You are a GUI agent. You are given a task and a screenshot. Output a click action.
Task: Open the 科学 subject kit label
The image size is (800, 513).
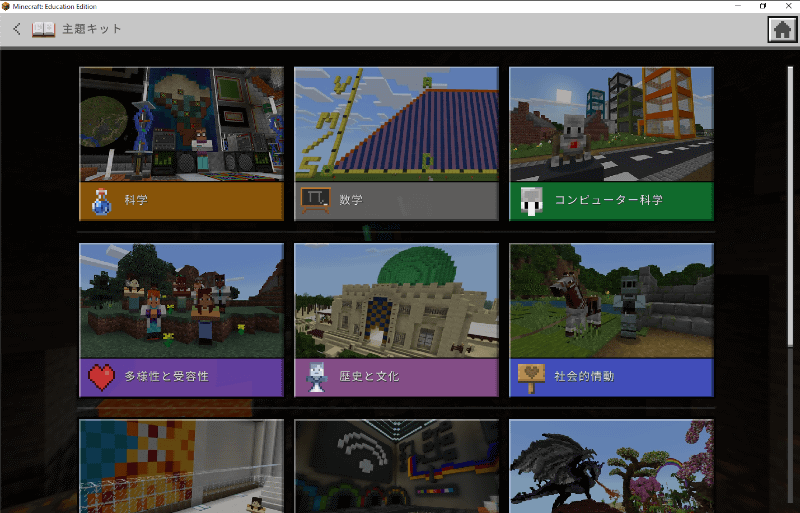click(x=136, y=201)
